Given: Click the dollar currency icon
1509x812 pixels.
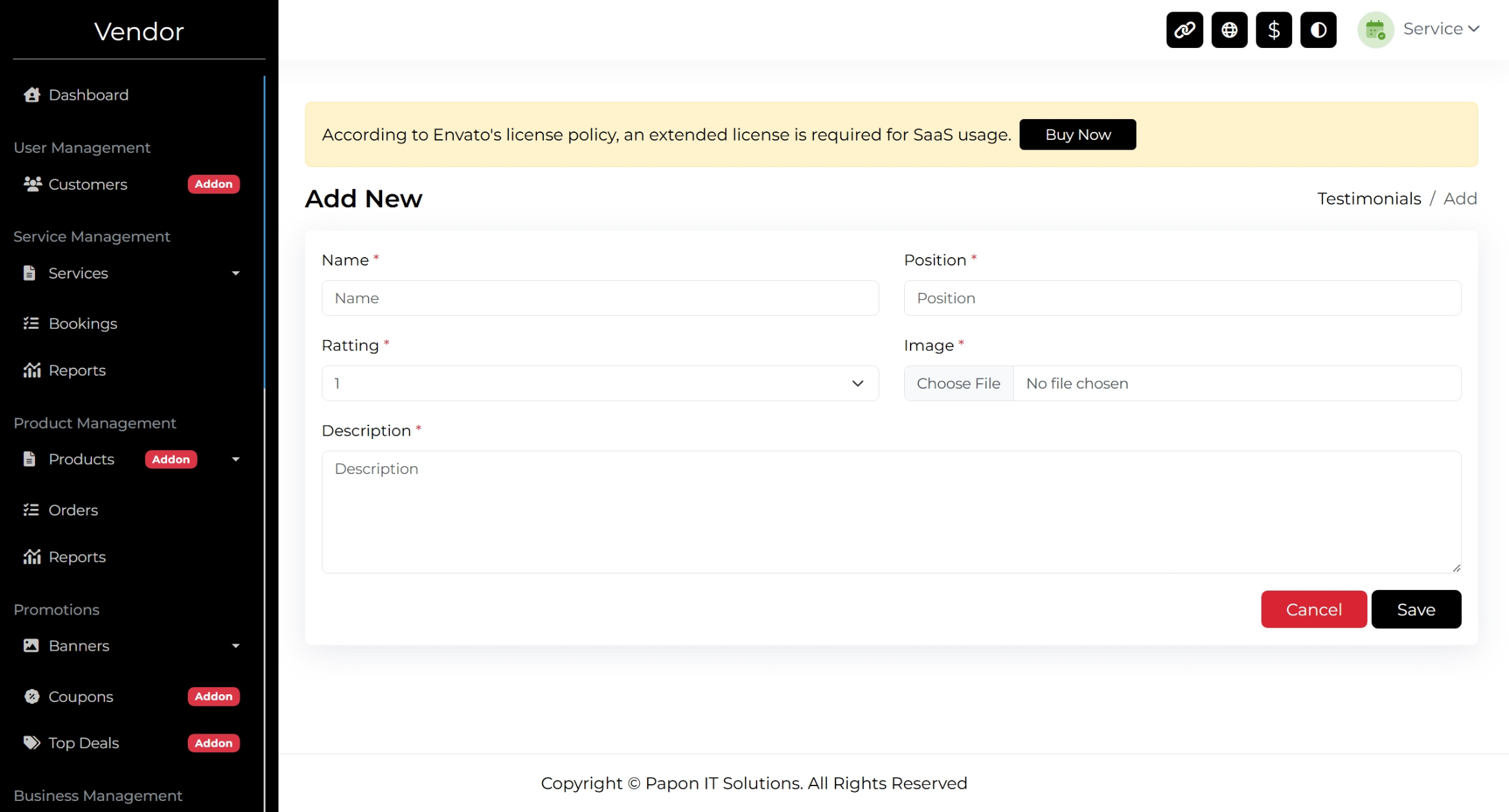Looking at the screenshot, I should pyautogui.click(x=1273, y=30).
